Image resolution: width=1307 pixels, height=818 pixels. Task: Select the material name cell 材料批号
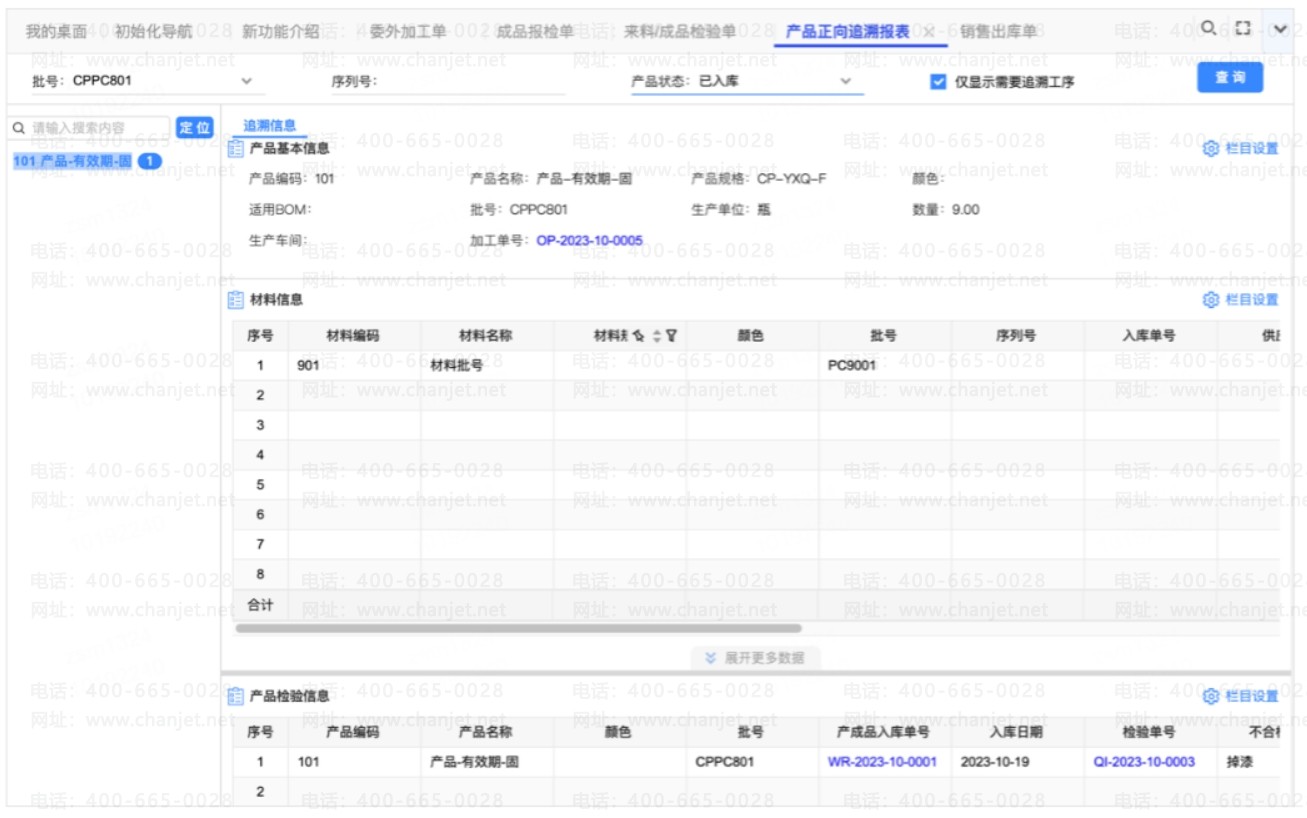point(487,366)
